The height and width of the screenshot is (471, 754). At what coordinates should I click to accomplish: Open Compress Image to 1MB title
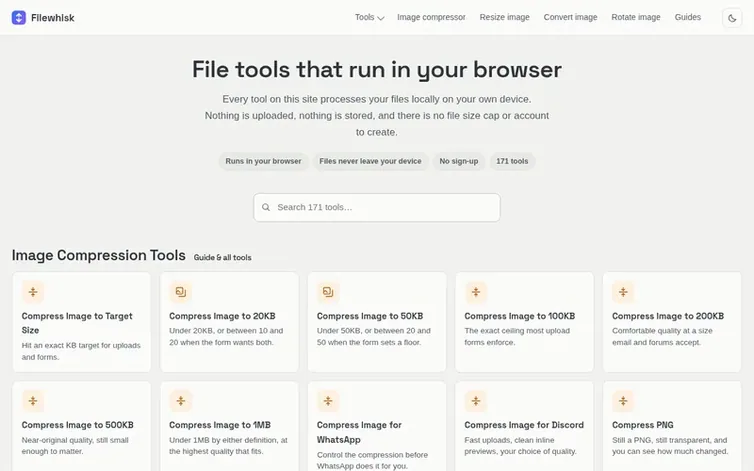[x=220, y=425]
